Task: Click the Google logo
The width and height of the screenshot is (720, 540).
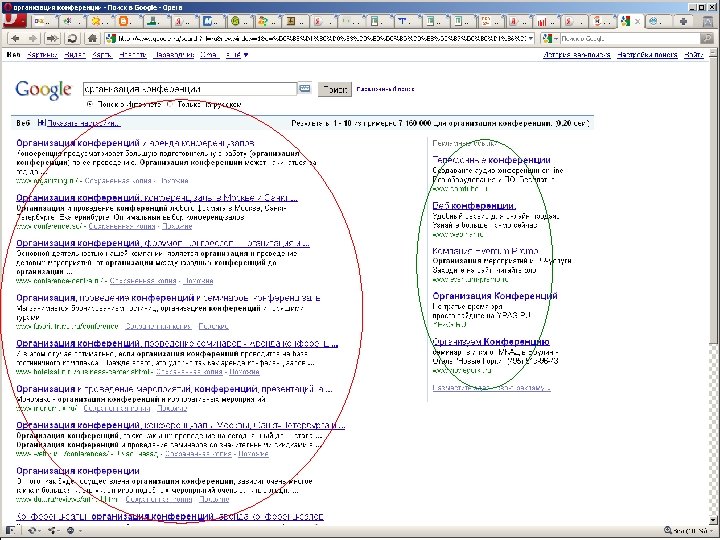Action: click(43, 90)
